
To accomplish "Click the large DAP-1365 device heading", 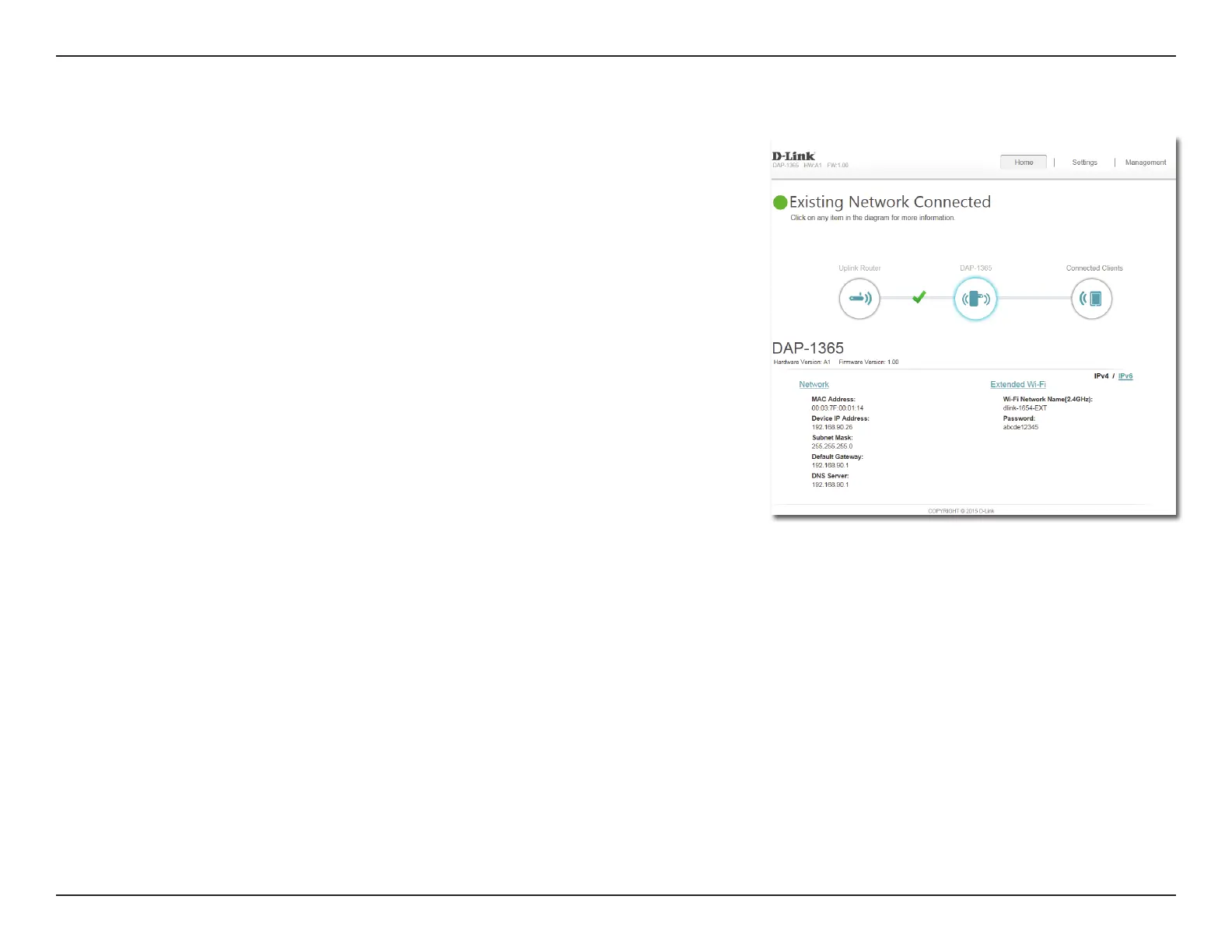I will click(x=807, y=348).
